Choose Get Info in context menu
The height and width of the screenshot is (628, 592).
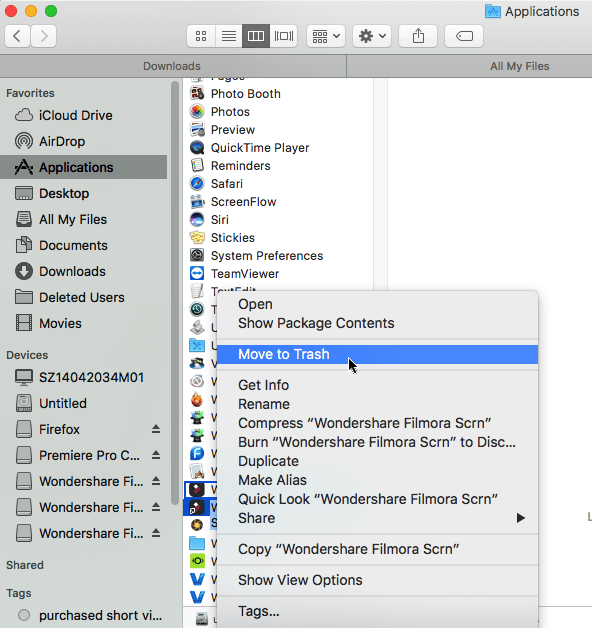(377, 385)
